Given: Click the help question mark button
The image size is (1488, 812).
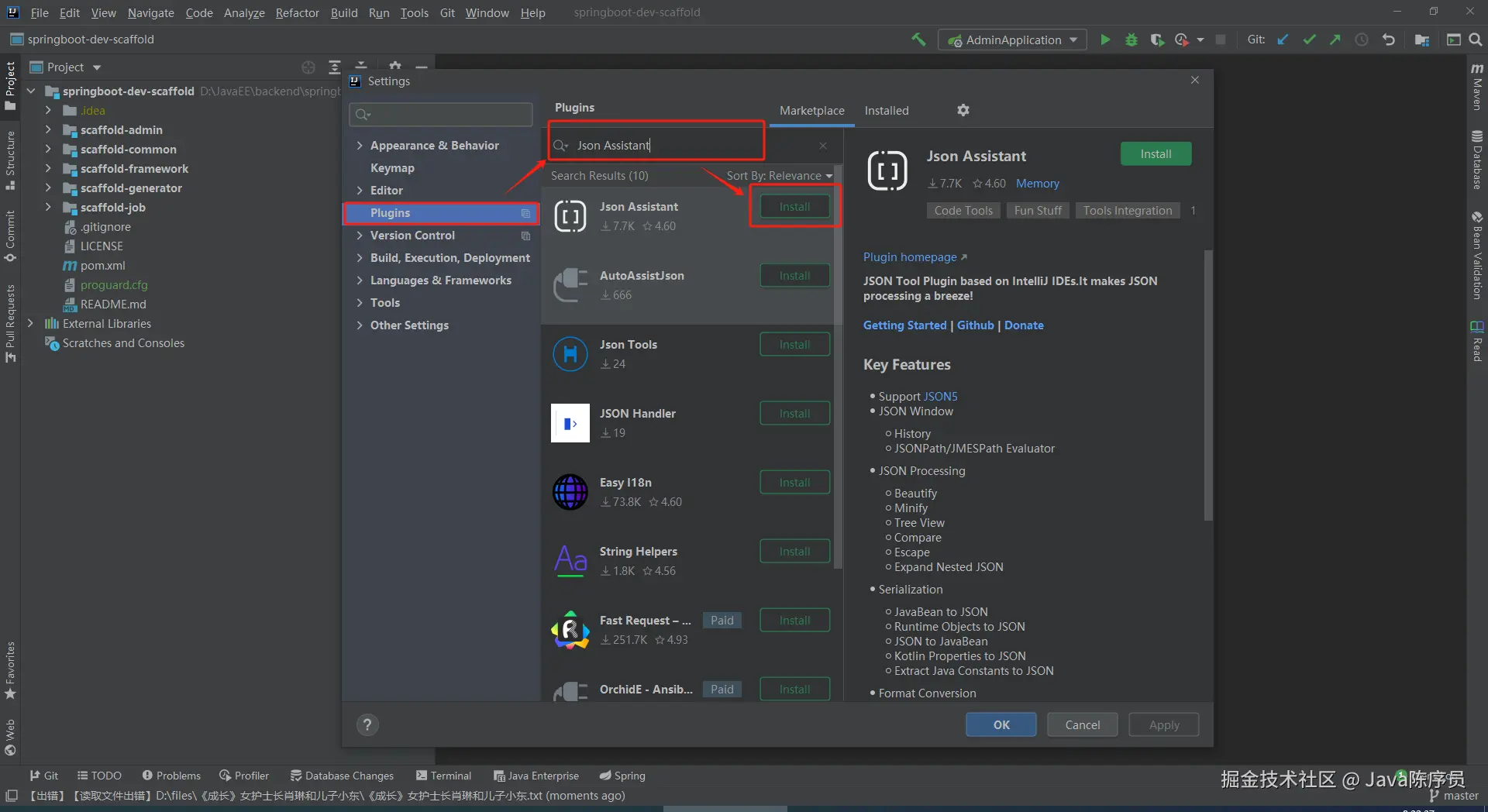Looking at the screenshot, I should pos(367,724).
